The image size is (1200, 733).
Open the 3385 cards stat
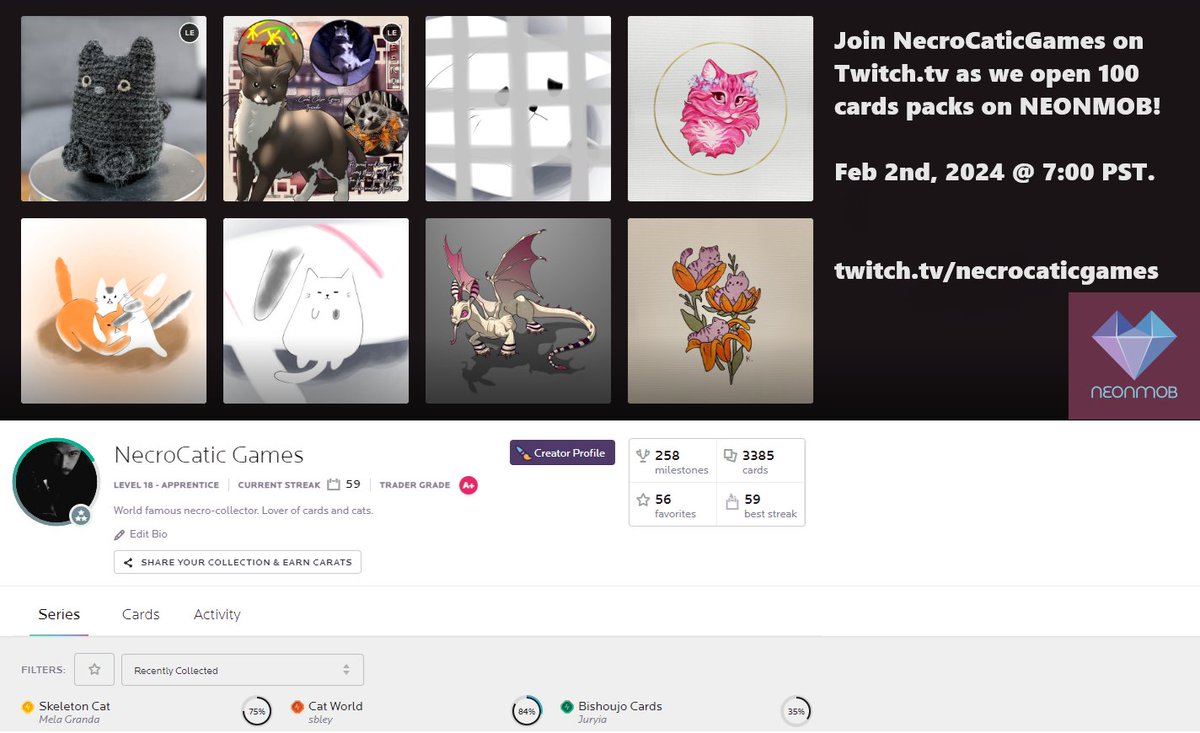760,462
